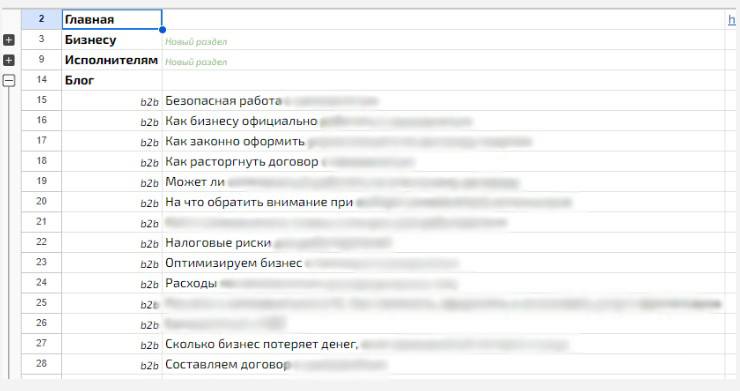Viewport: 740px width, 391px height.
Task: Select the Блог cell
Action: pyautogui.click(x=112, y=80)
